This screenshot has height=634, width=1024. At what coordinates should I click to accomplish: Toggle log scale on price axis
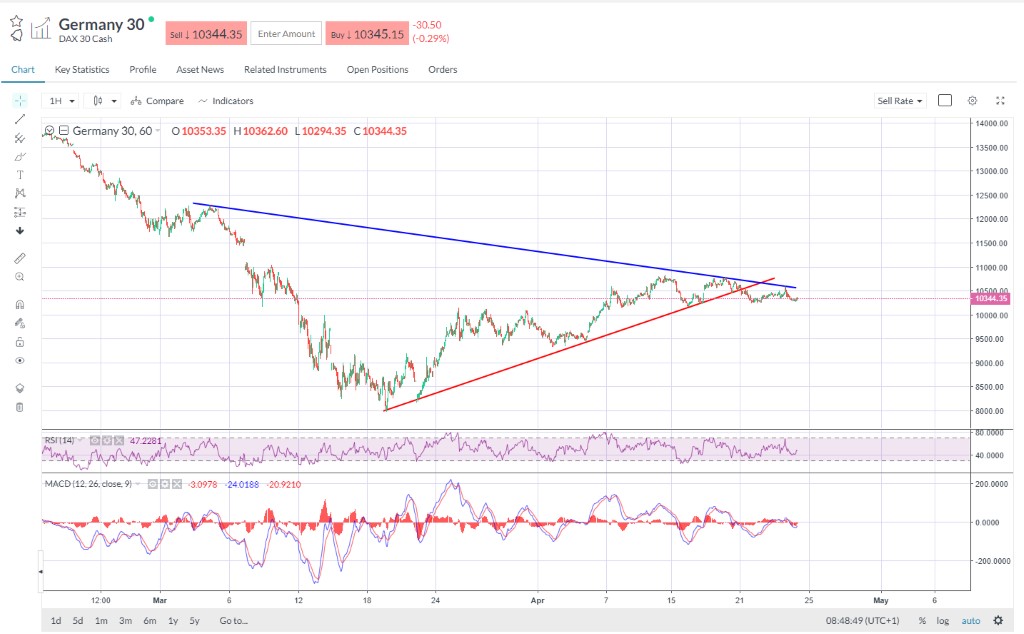tap(943, 621)
